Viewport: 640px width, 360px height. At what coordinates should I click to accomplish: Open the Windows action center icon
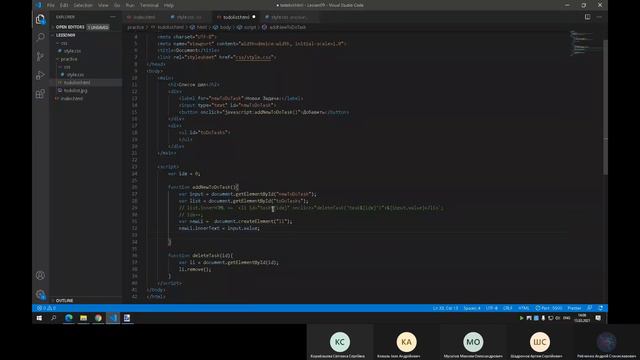[598, 318]
